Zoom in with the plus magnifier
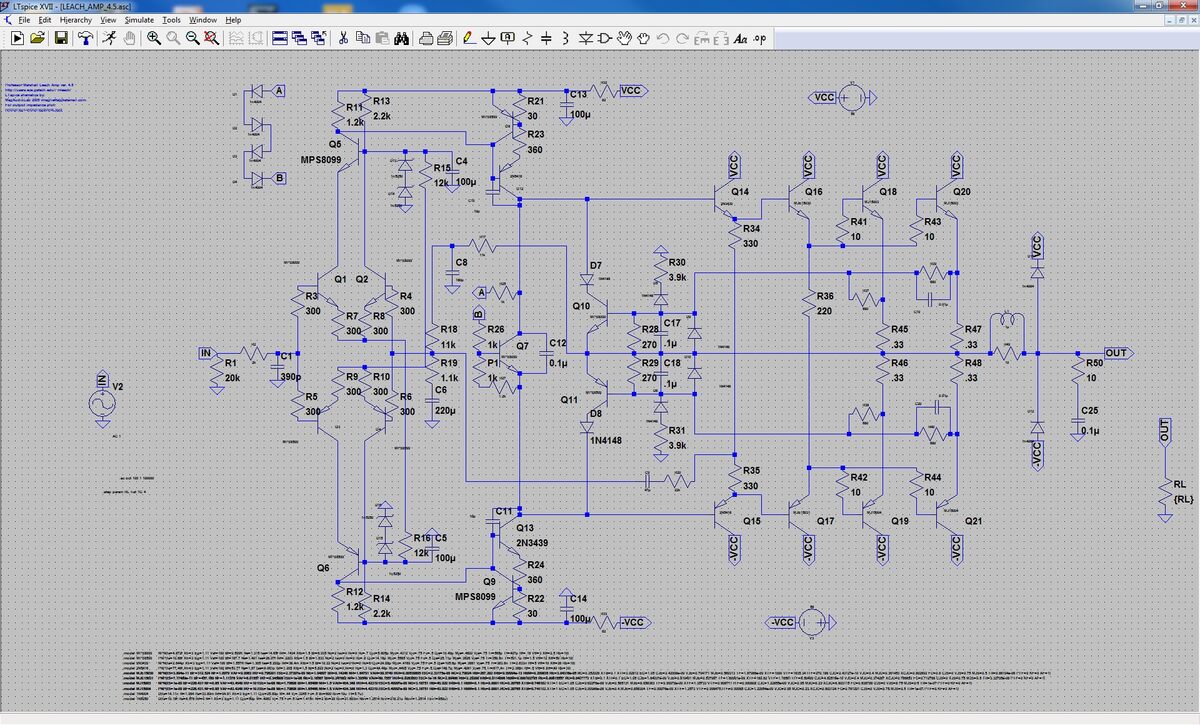Image resolution: width=1200 pixels, height=725 pixels. [154, 38]
